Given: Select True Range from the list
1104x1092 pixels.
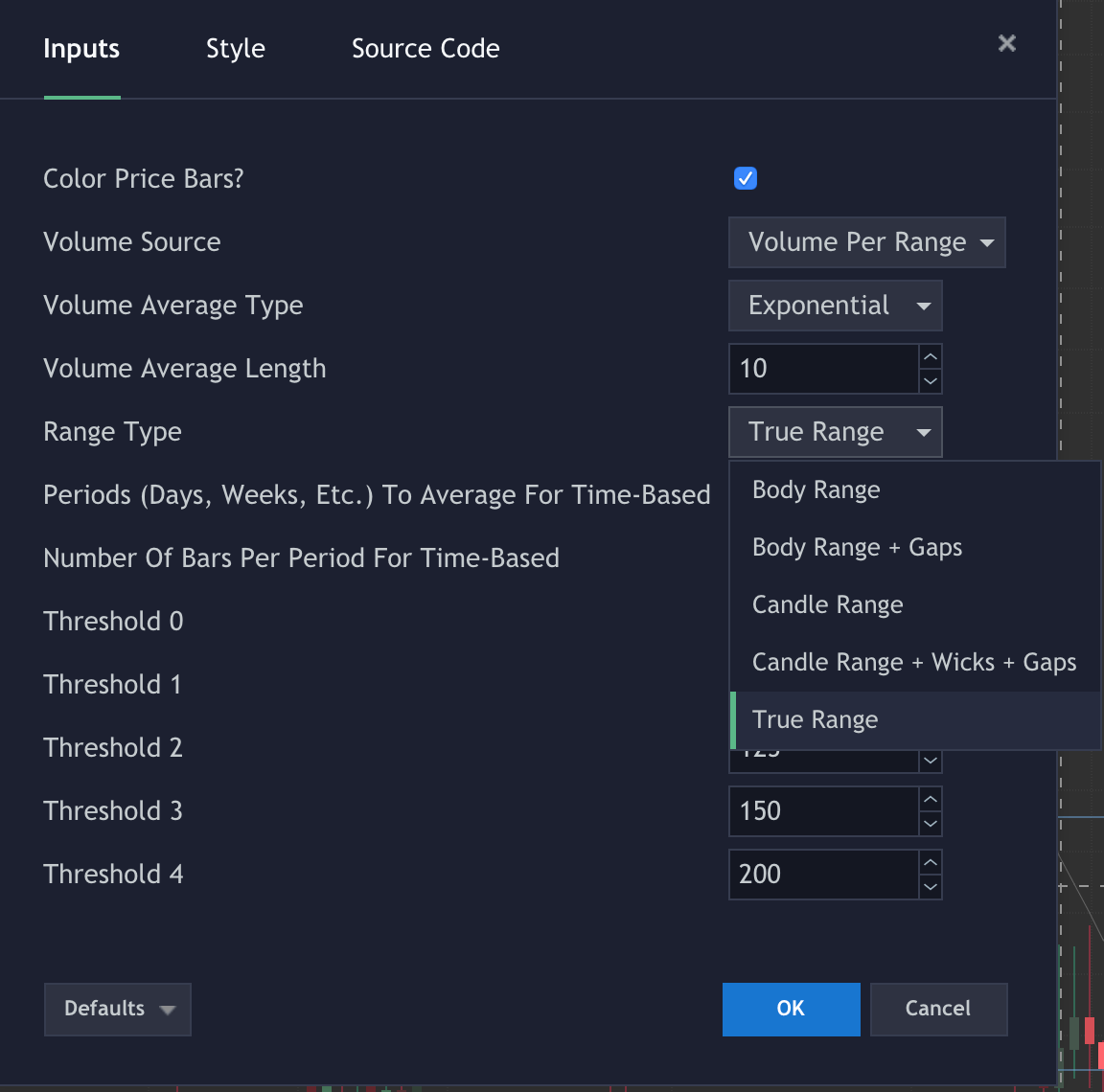Looking at the screenshot, I should pos(815,719).
